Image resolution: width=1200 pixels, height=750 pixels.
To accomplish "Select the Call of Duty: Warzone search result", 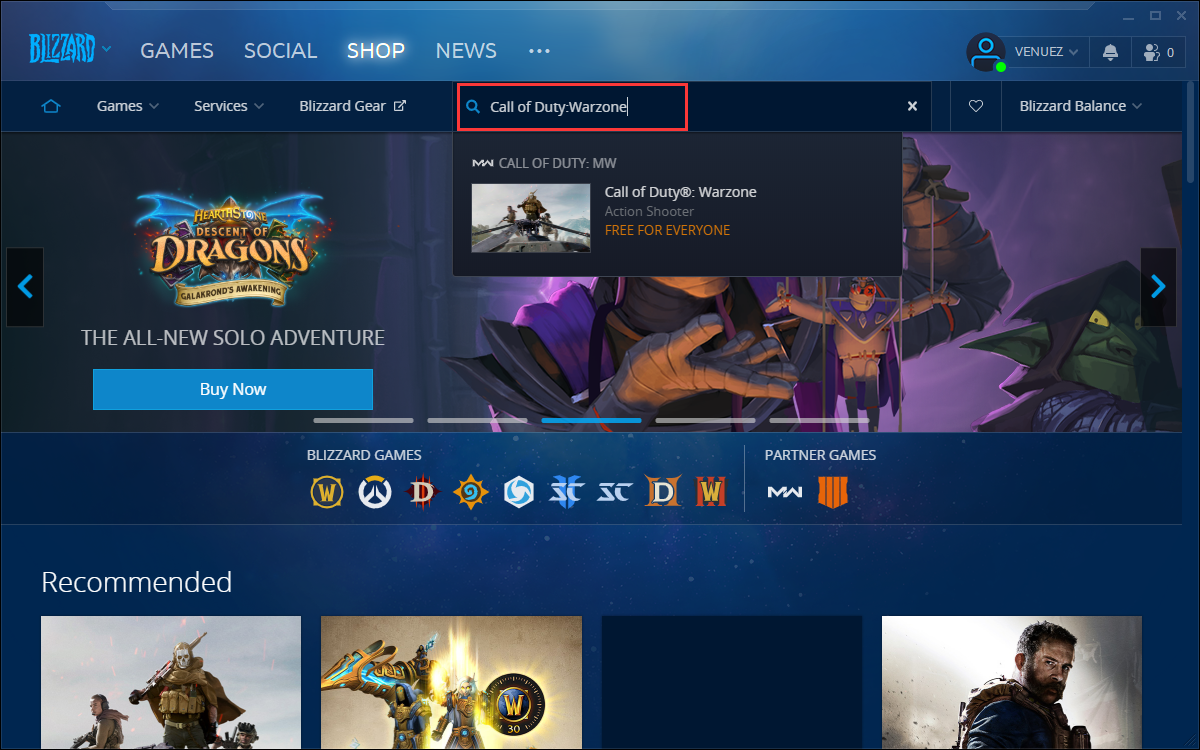I will click(x=680, y=211).
